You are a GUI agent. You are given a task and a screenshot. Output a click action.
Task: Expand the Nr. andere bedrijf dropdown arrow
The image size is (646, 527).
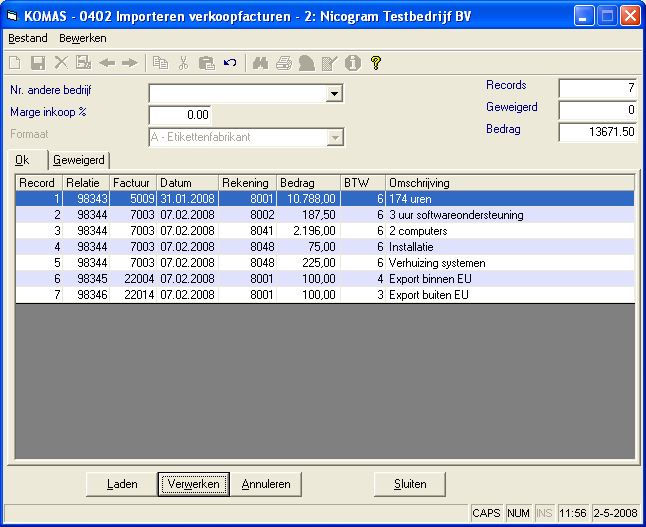[335, 94]
